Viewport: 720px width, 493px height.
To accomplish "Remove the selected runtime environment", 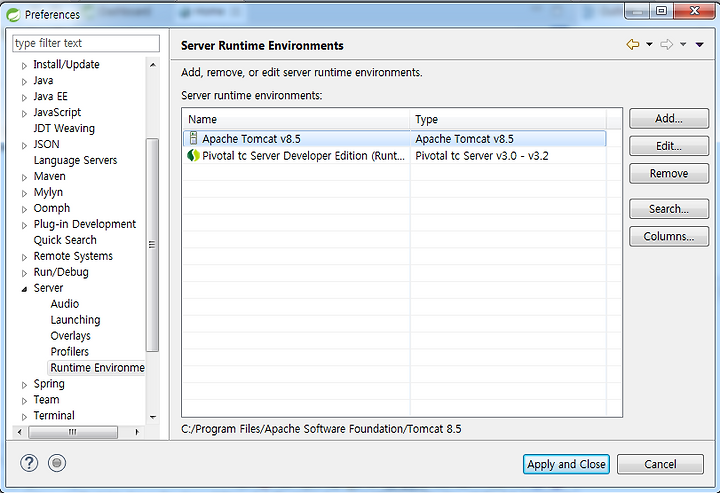I will click(x=669, y=174).
